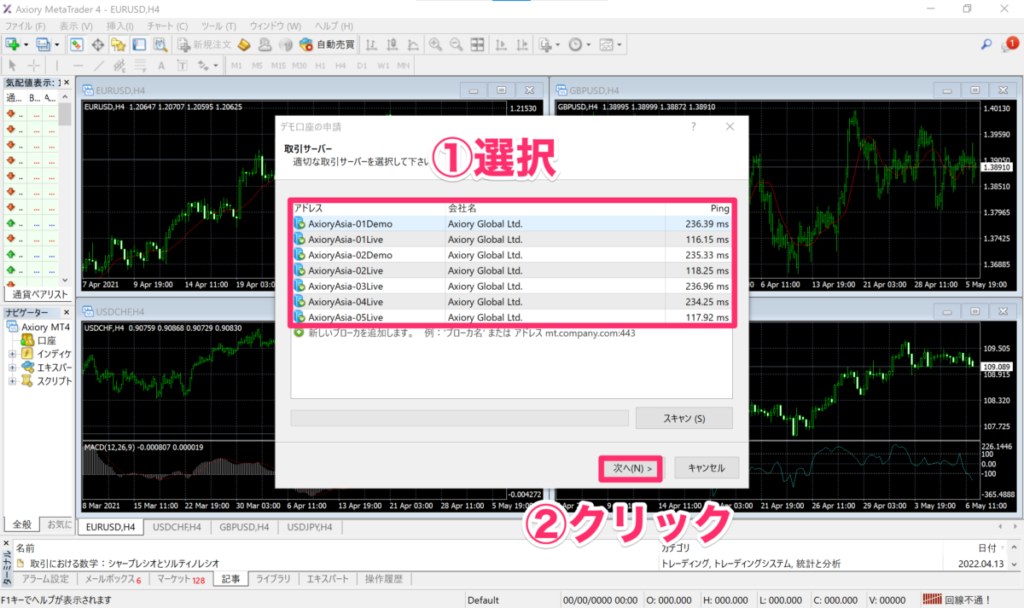1024x608 pixels.
Task: Click the 回線不通 connection status indicator
Action: (957, 600)
